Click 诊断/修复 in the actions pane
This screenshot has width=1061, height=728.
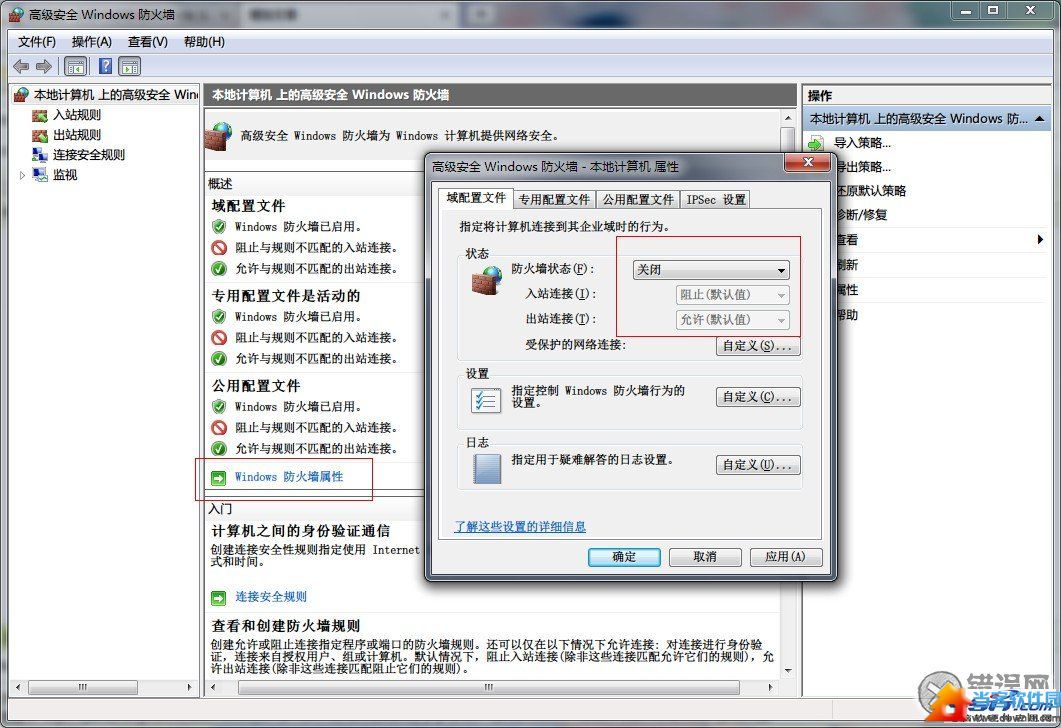coord(862,215)
